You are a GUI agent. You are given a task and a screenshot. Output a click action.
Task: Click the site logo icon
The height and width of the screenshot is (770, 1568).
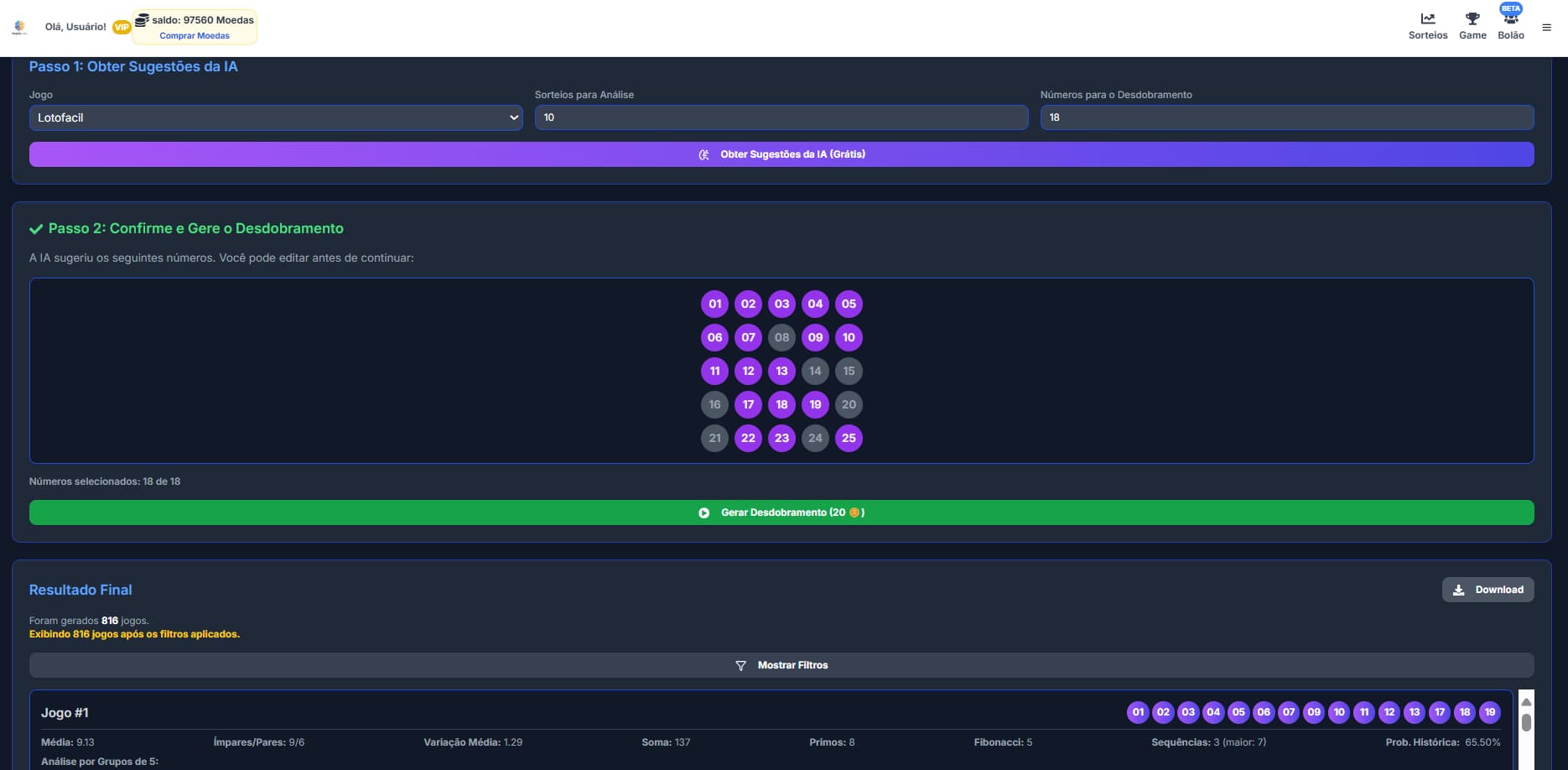click(x=19, y=27)
